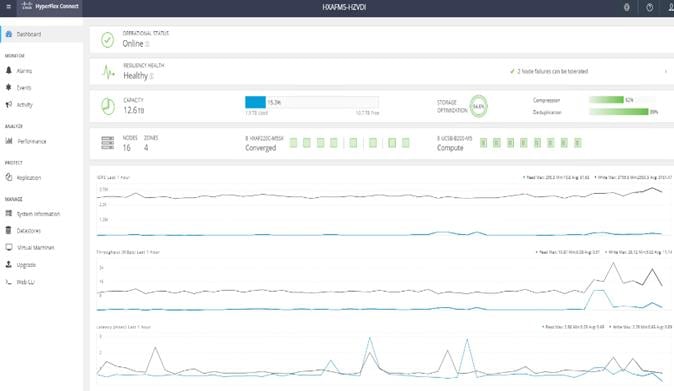Click the Deduplication savings bar

619,112
